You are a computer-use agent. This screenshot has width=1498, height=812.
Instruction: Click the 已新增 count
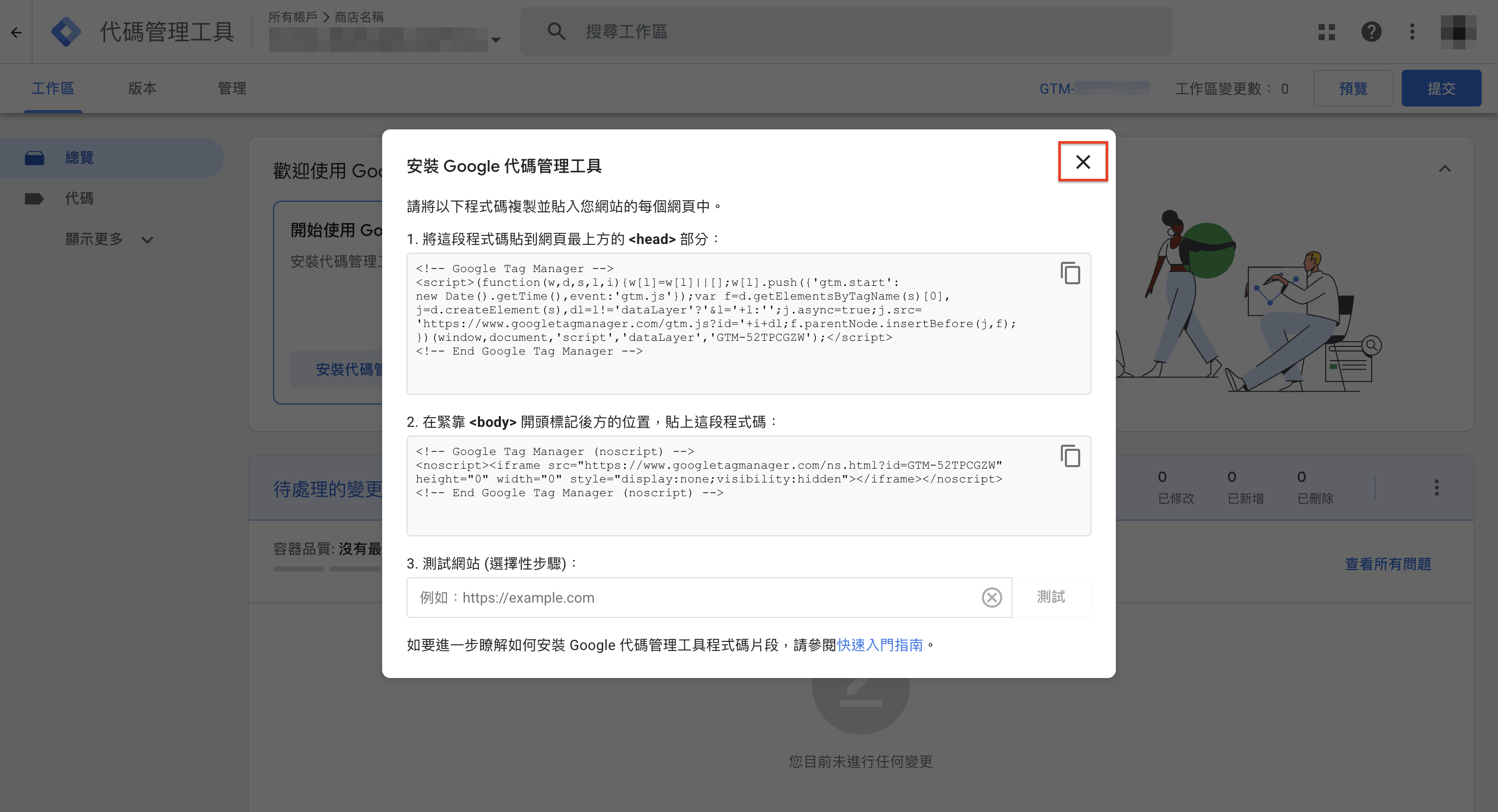tap(1246, 487)
